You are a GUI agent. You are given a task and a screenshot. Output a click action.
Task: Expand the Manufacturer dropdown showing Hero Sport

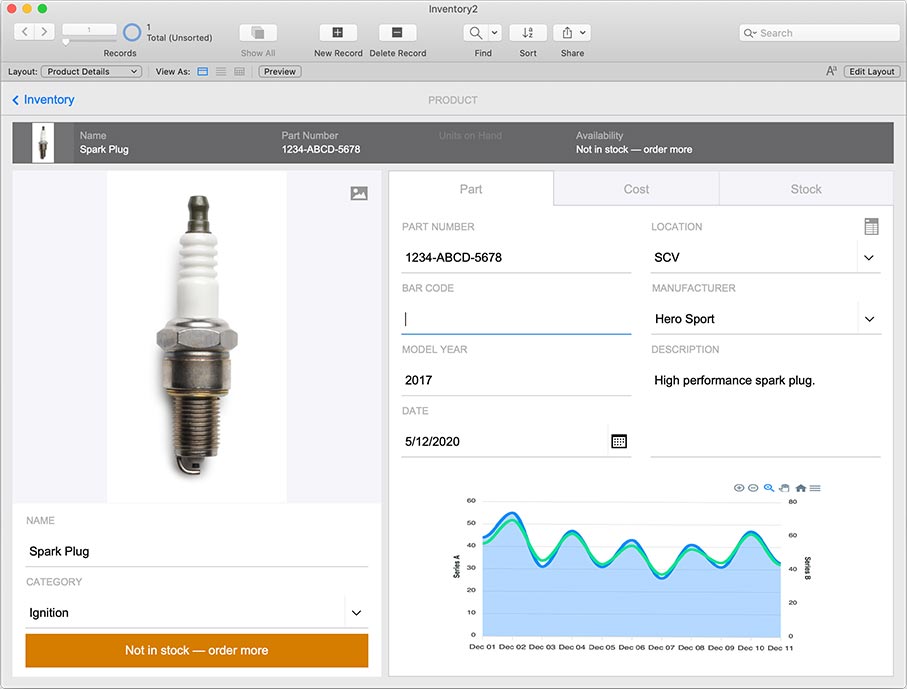(869, 319)
